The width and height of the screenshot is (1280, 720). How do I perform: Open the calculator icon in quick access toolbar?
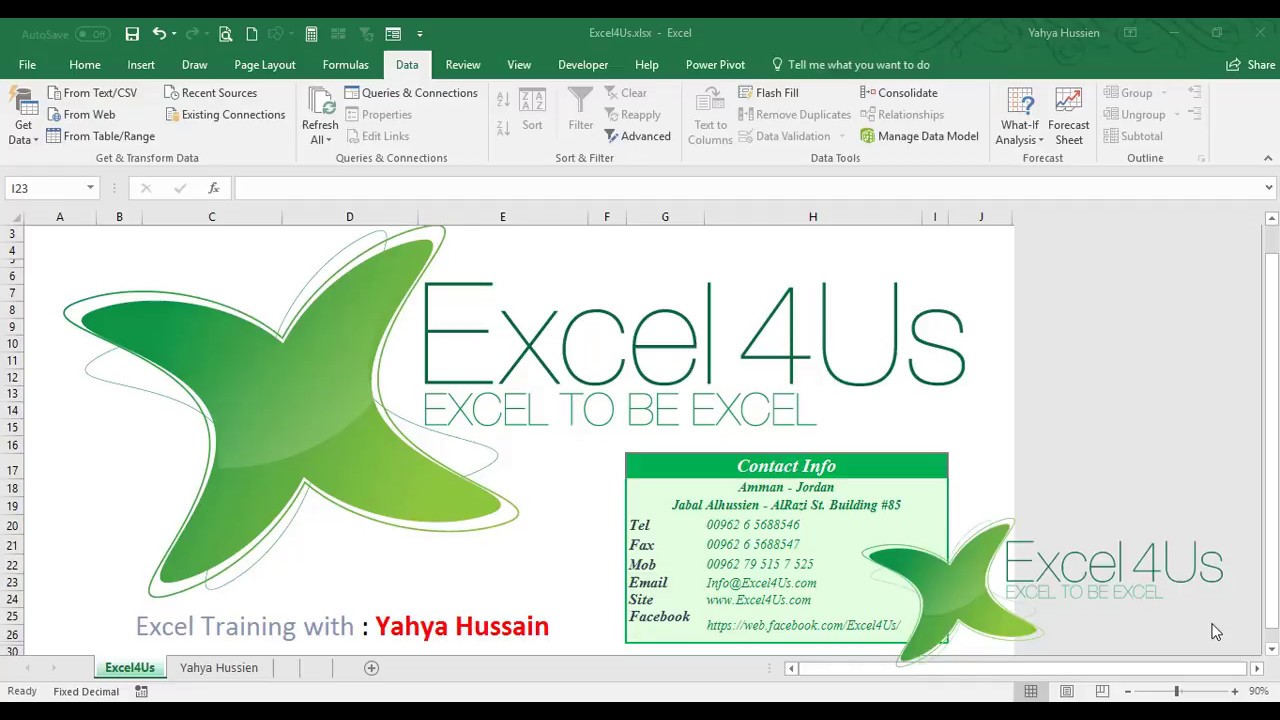coord(312,33)
